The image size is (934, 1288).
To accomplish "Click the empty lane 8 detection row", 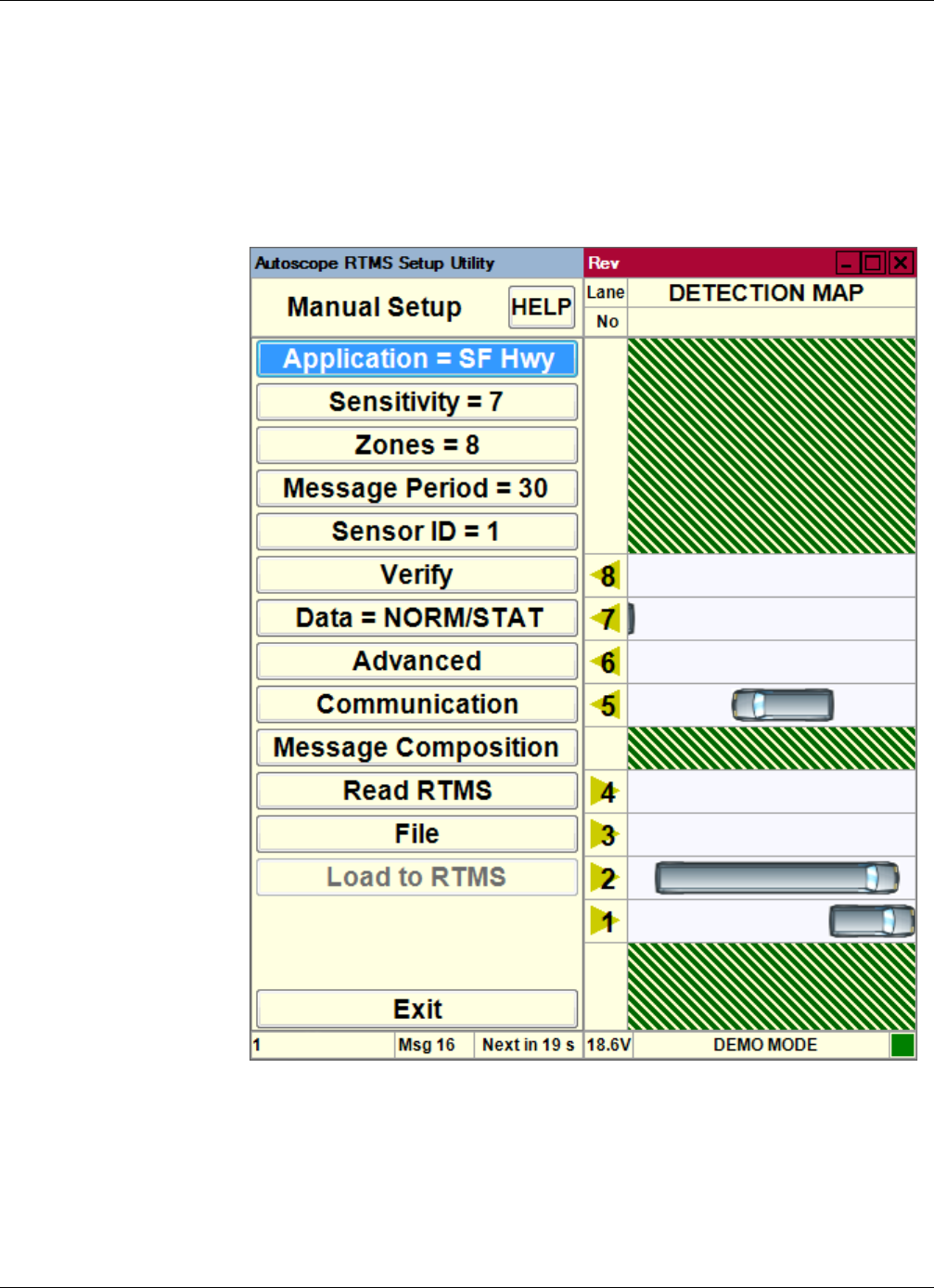I will pyautogui.click(x=772, y=576).
